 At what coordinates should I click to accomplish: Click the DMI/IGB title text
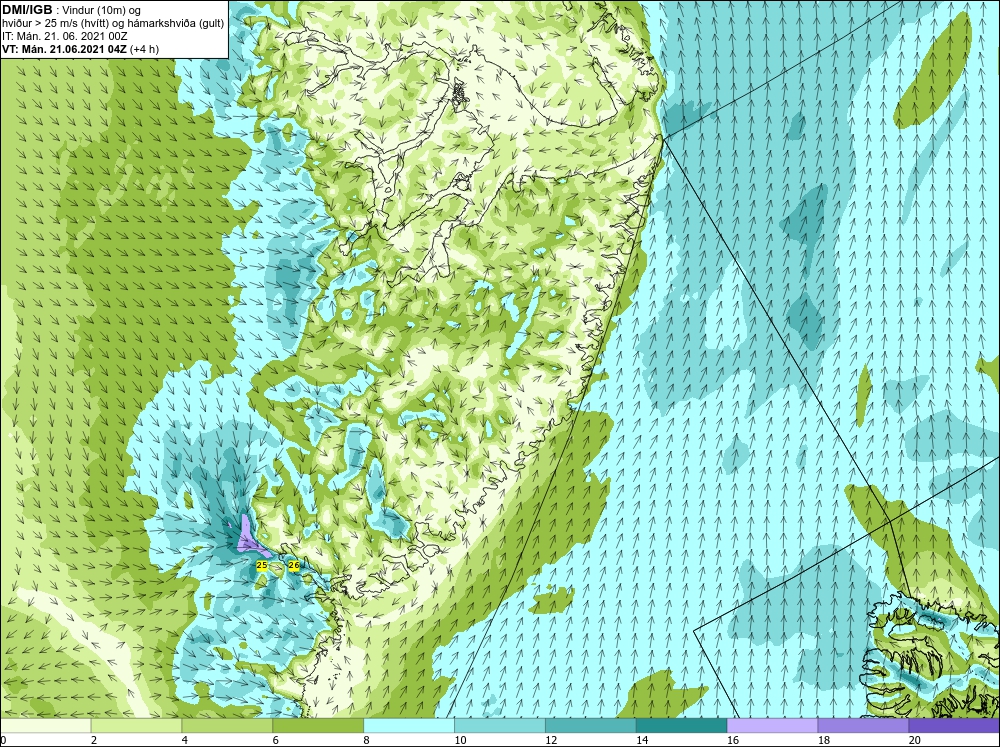pyautogui.click(x=27, y=10)
